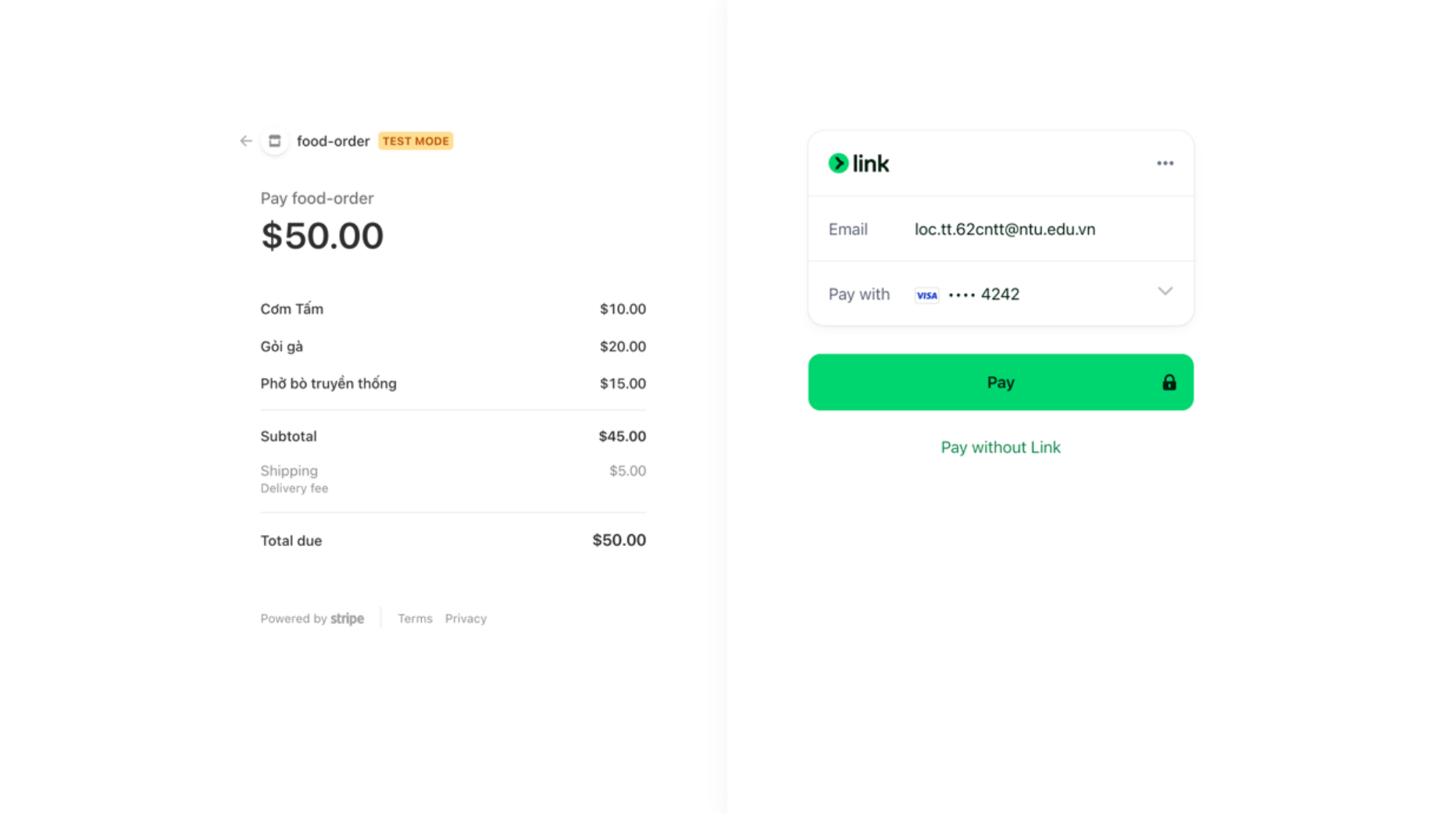The width and height of the screenshot is (1456, 814).
Task: Open the card ending 4242 selector
Action: coord(1001,294)
